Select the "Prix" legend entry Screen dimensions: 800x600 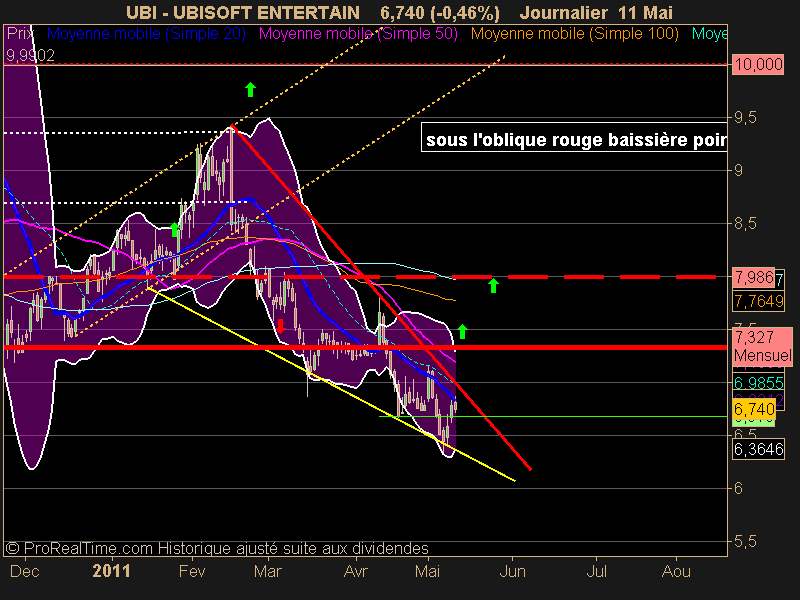point(20,34)
